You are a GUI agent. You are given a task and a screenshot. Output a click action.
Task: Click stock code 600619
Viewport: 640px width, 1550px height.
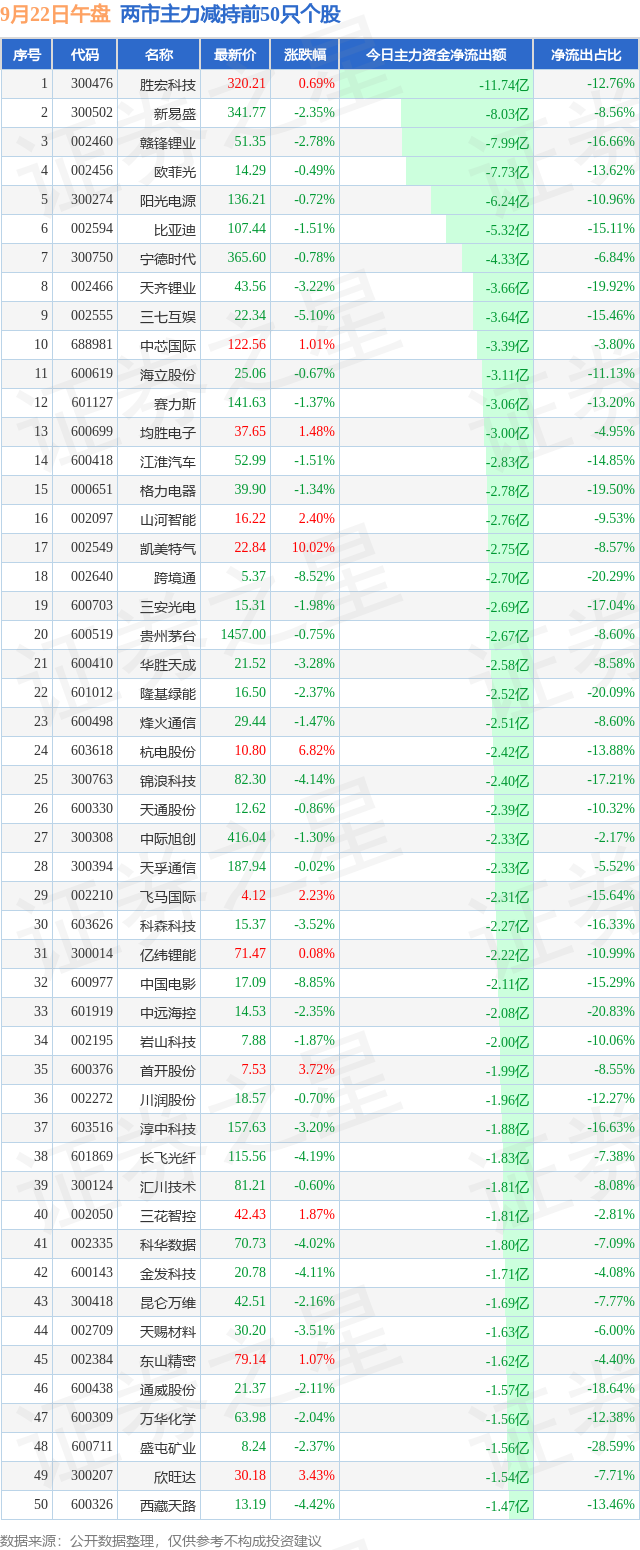point(92,374)
